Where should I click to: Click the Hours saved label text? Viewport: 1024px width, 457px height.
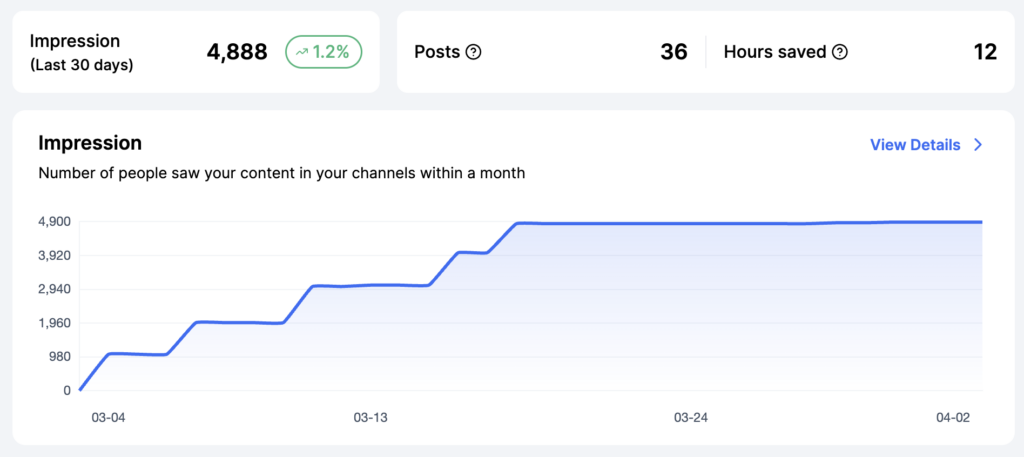coord(775,52)
